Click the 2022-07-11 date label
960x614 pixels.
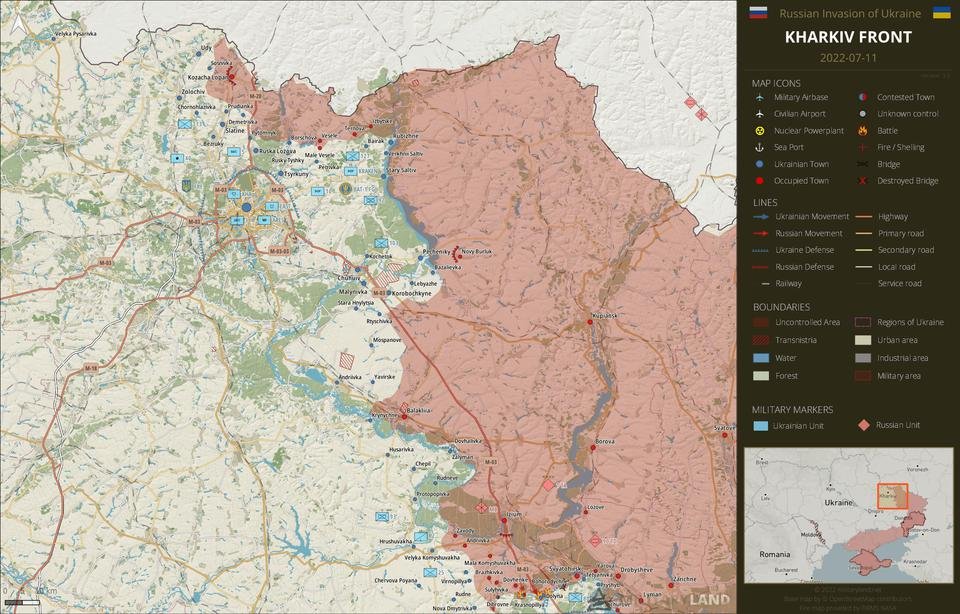click(848, 58)
